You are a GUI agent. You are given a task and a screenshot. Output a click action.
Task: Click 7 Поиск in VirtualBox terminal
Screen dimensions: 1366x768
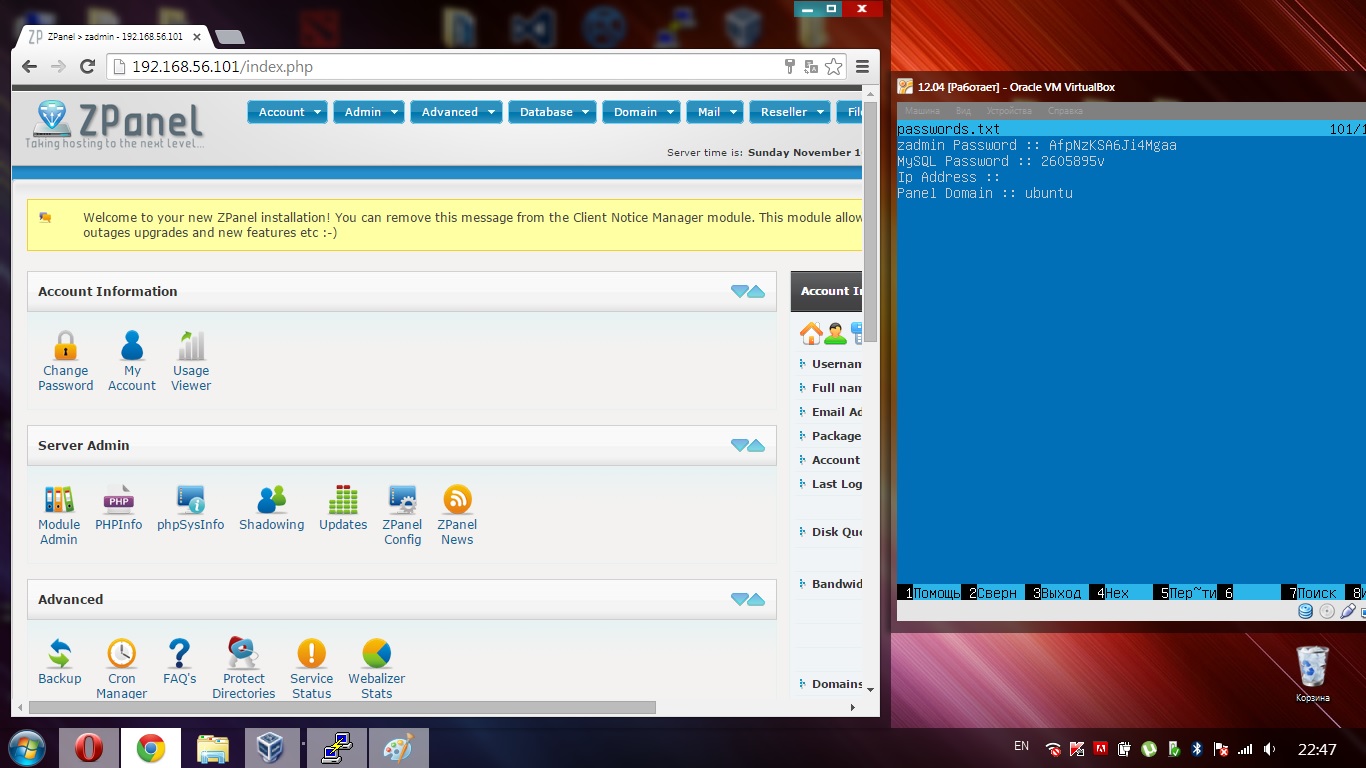(x=1313, y=593)
